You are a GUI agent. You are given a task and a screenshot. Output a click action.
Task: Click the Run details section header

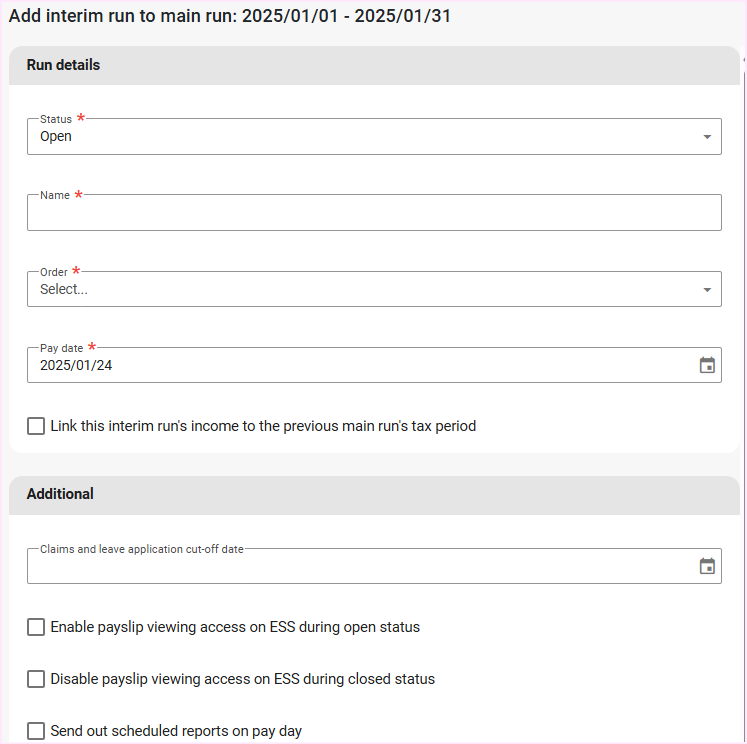[x=64, y=65]
